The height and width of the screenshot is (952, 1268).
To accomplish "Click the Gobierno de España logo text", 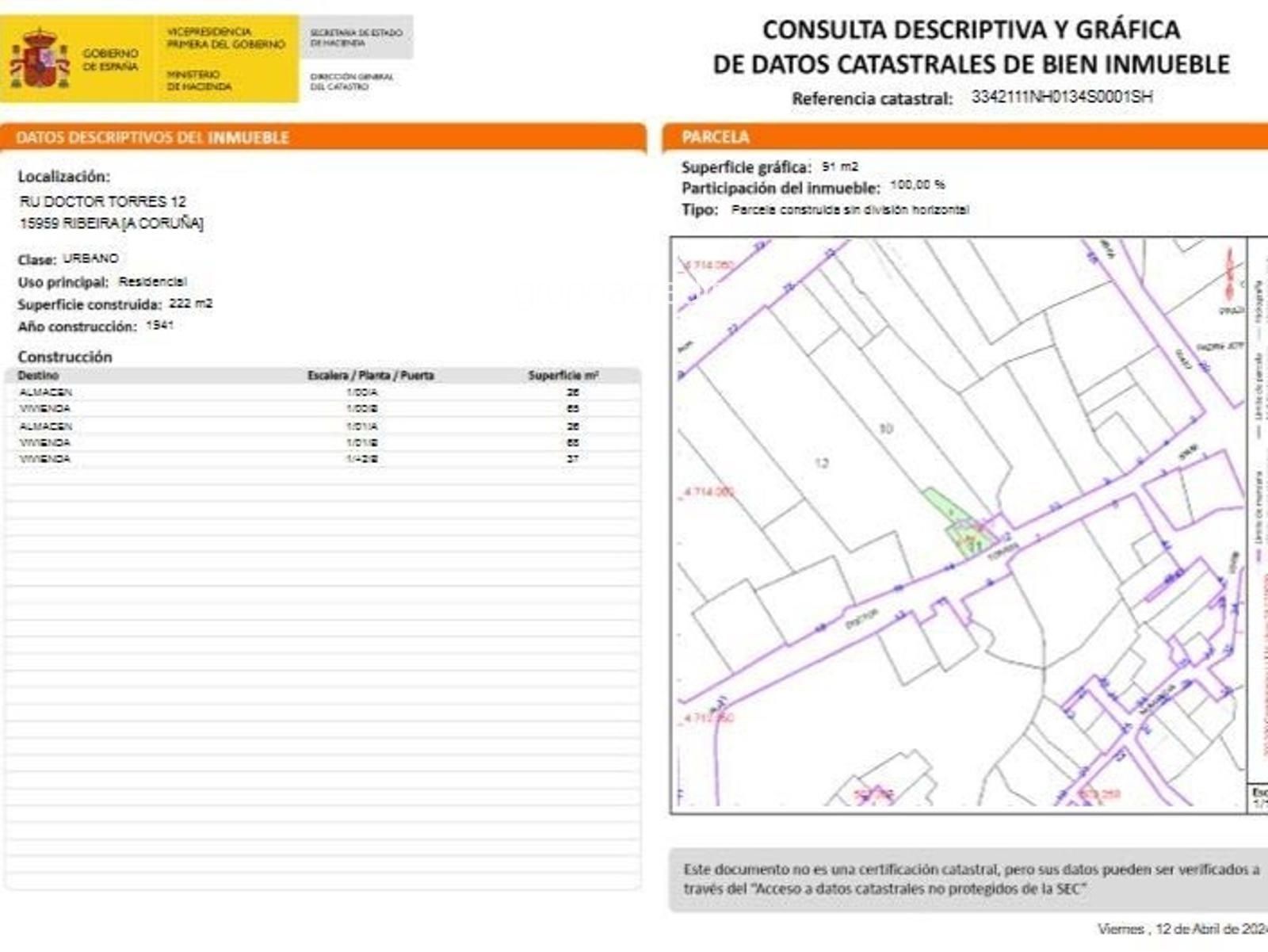I will 110,59.
